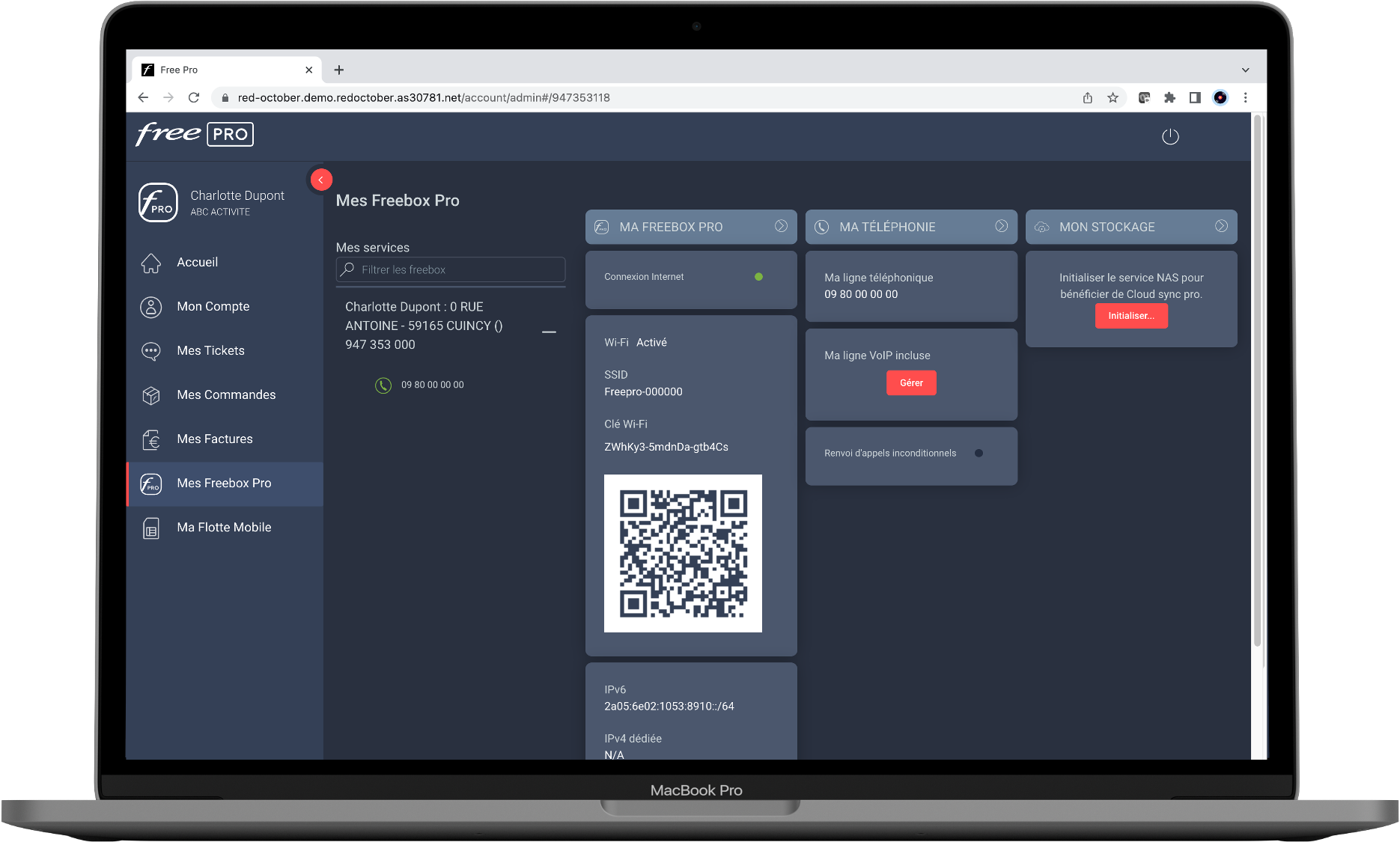Click the green phone icon
1400x842 pixels.
click(383, 385)
